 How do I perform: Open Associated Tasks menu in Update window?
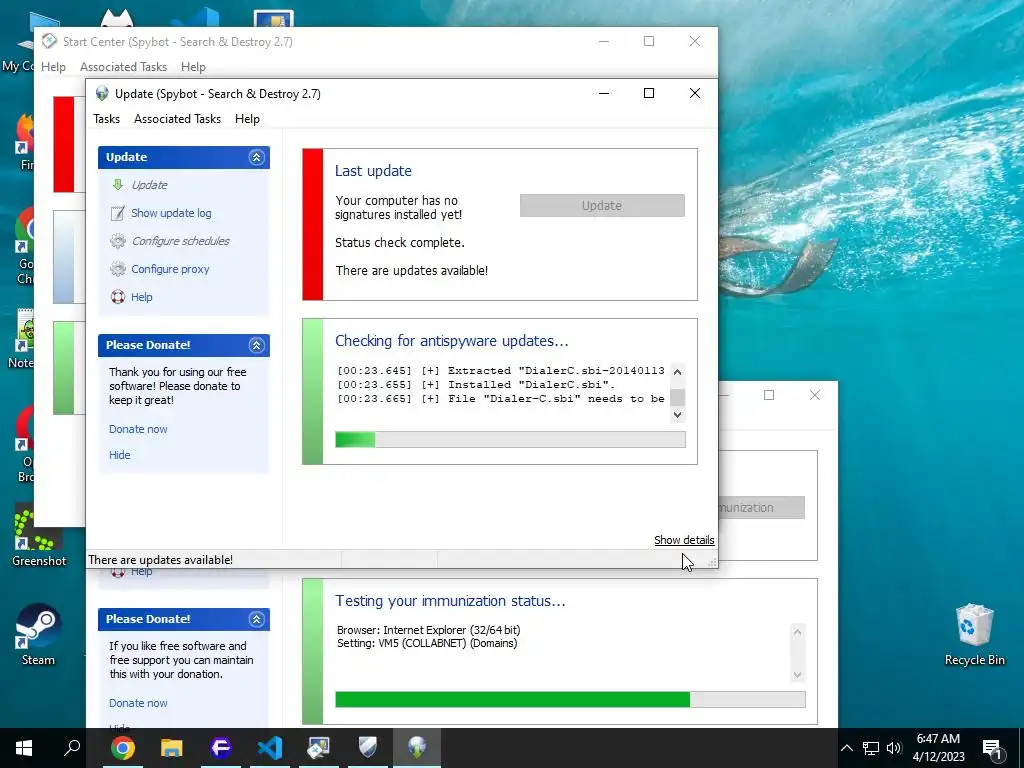point(178,119)
